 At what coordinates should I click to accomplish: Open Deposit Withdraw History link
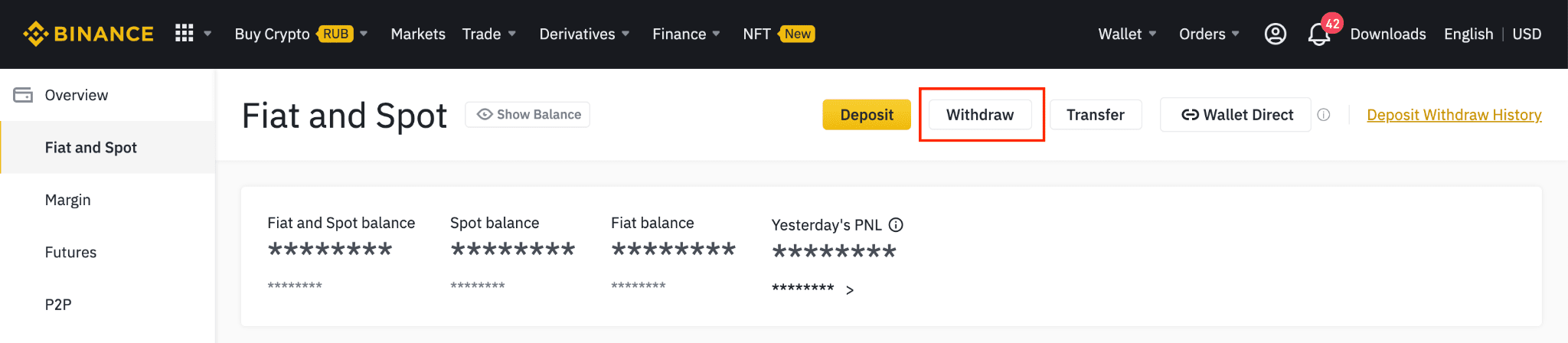(1454, 115)
